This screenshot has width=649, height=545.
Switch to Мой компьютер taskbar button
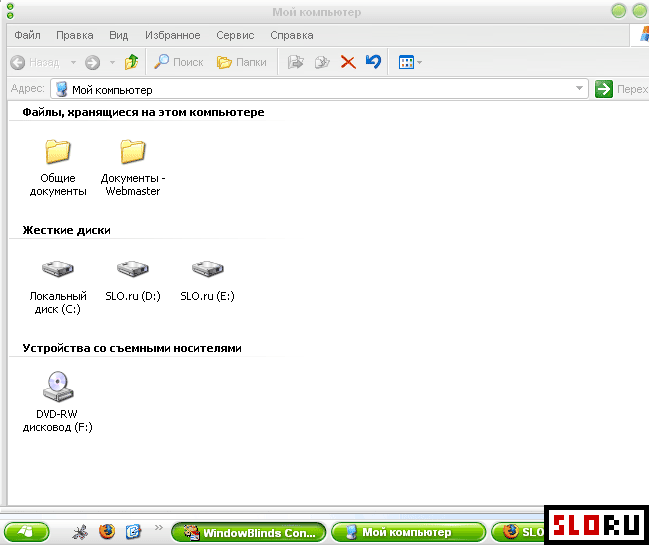coord(409,532)
